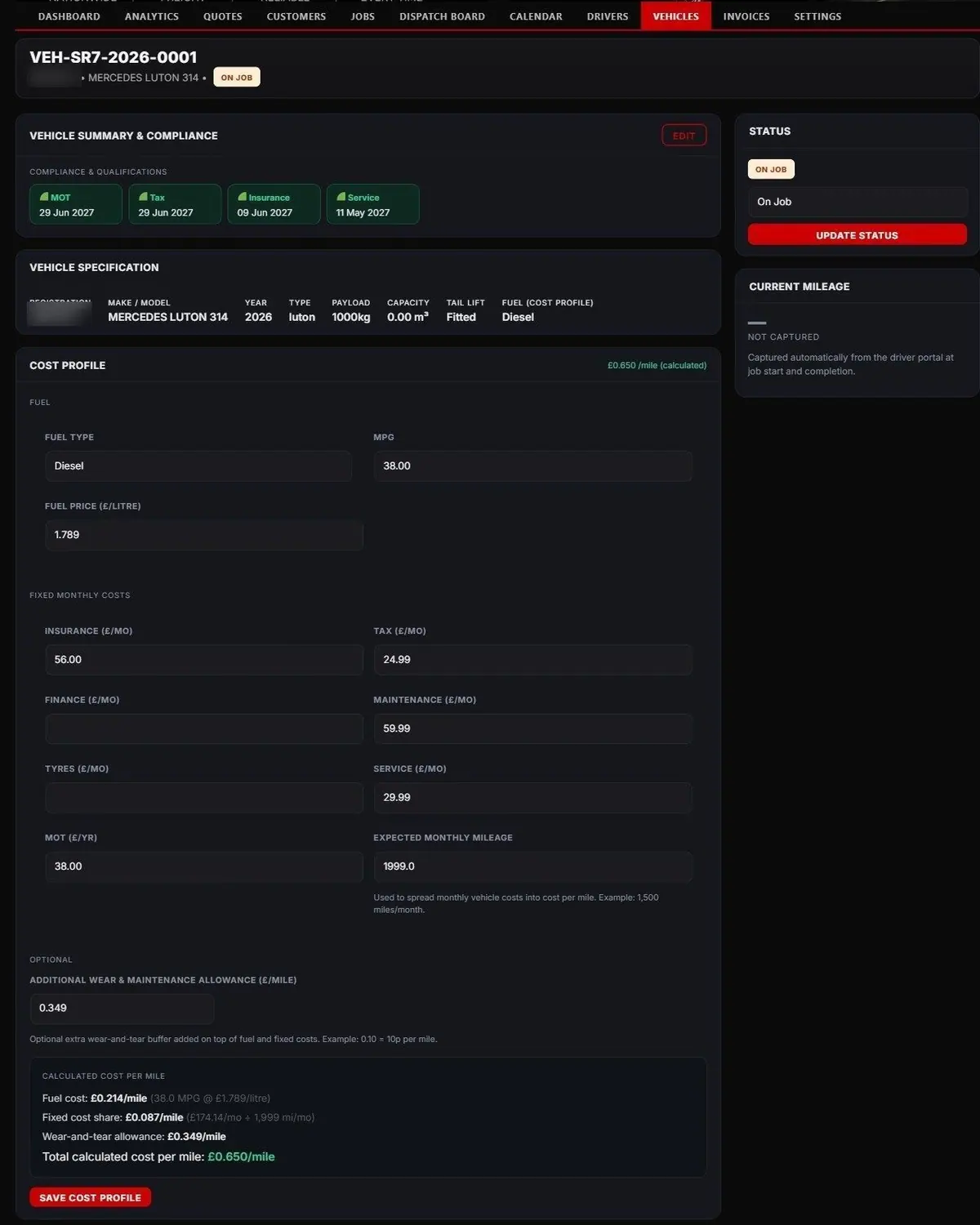This screenshot has width=980, height=1225.
Task: Click the Edit button in Vehicle Summary
Action: (684, 136)
